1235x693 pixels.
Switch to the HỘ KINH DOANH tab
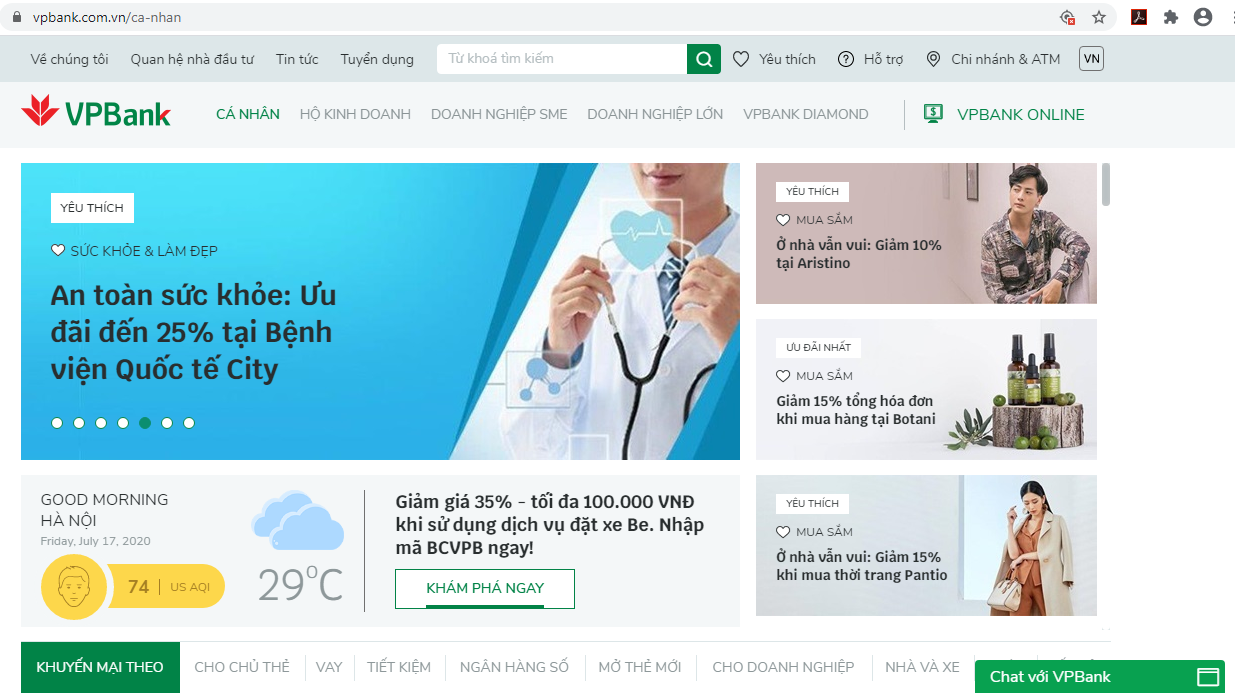(x=355, y=114)
